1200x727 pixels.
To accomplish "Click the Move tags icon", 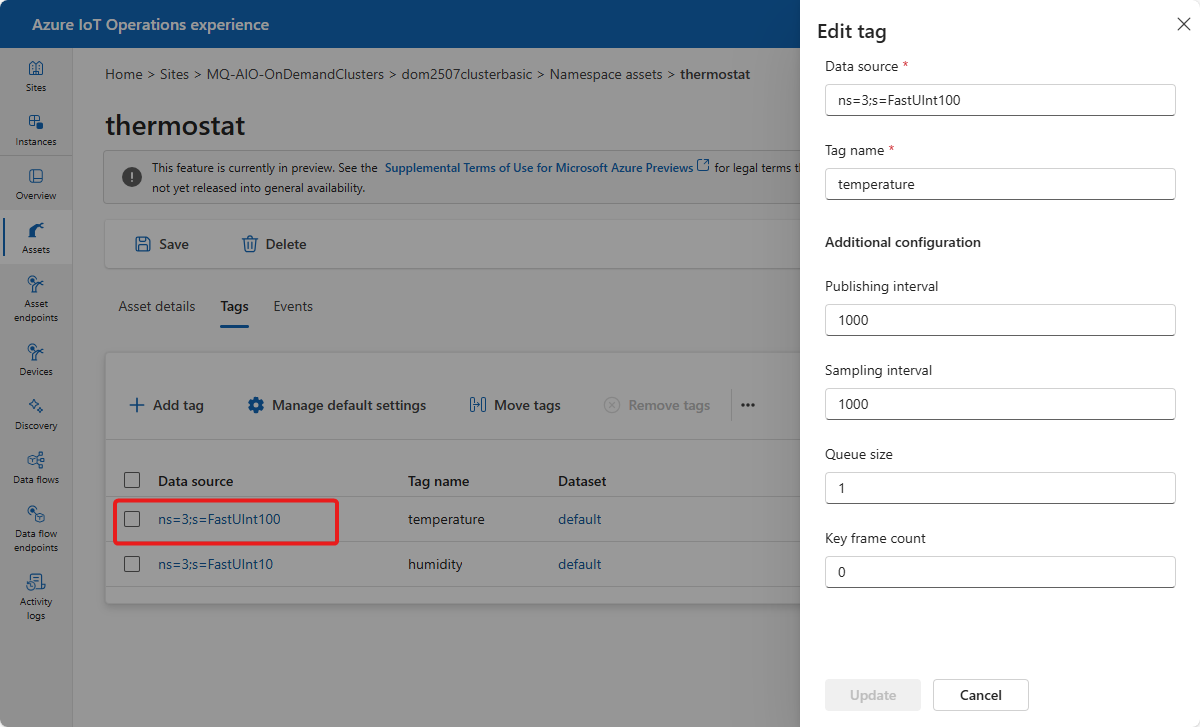I will (x=478, y=405).
